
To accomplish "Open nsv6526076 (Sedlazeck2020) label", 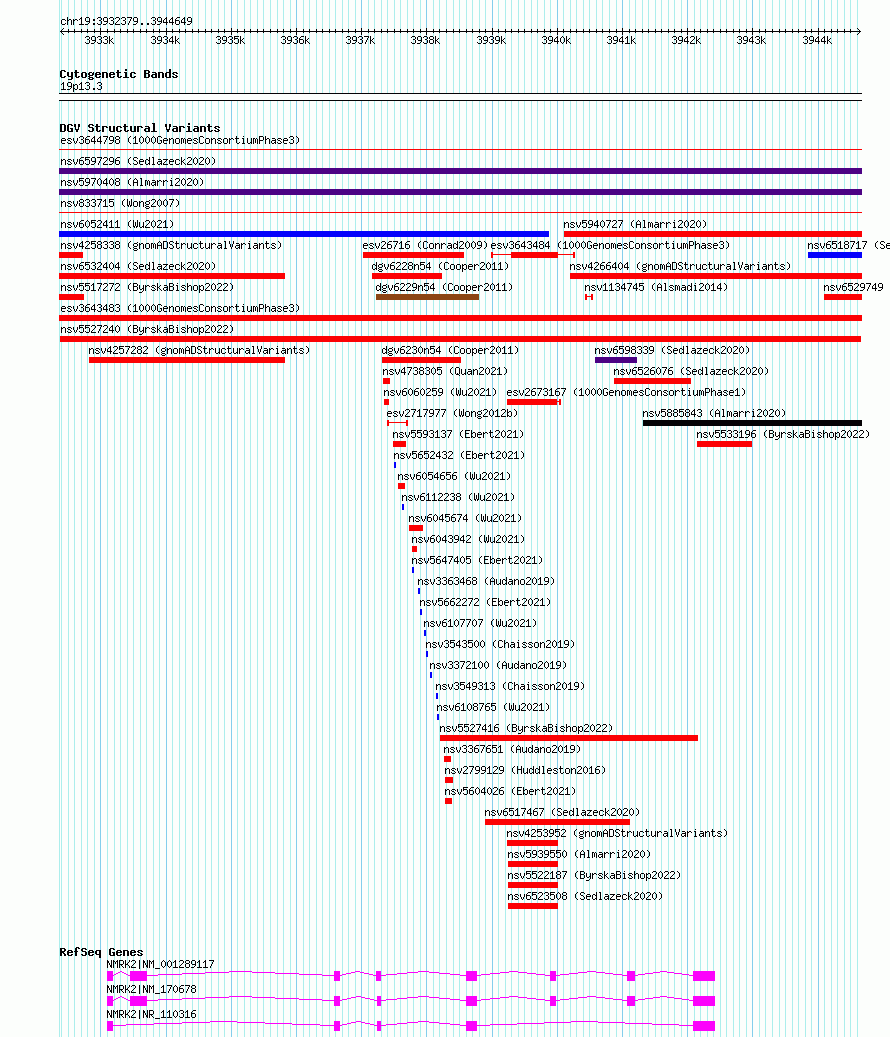I will click(x=691, y=372).
